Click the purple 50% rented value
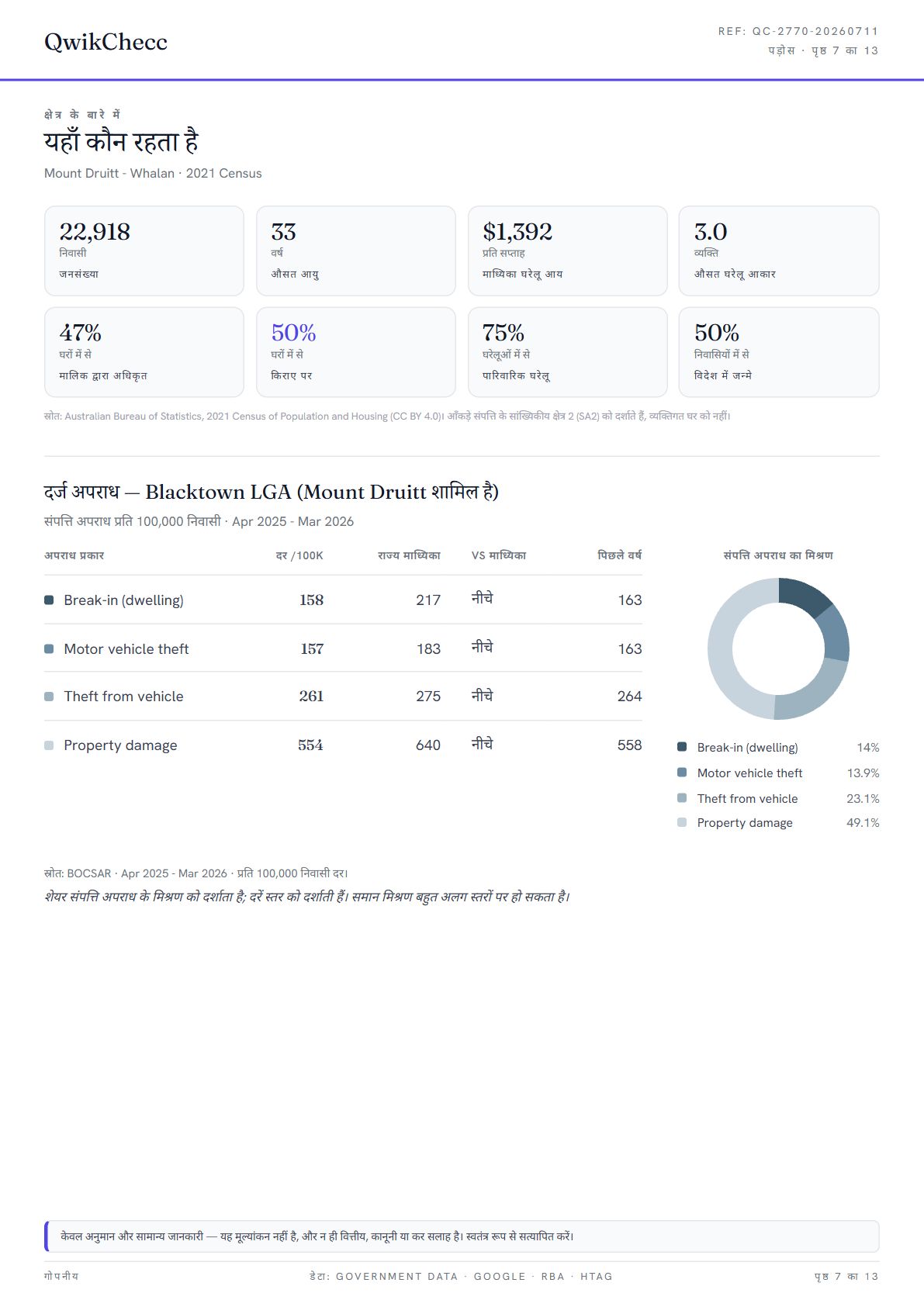This screenshot has height=1307, width=924. [293, 334]
